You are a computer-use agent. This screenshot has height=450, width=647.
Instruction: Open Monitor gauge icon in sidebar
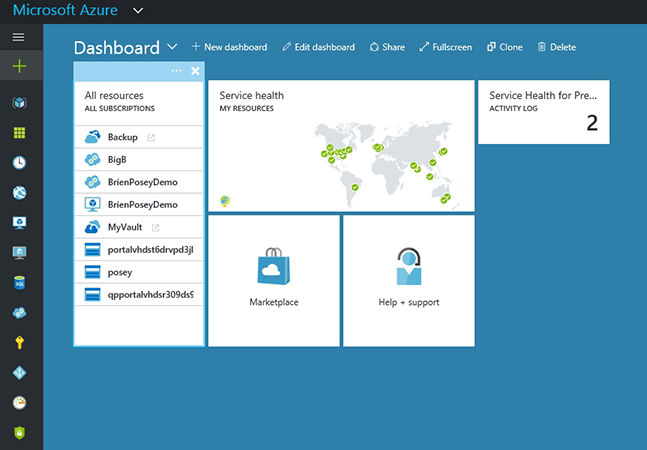click(19, 403)
